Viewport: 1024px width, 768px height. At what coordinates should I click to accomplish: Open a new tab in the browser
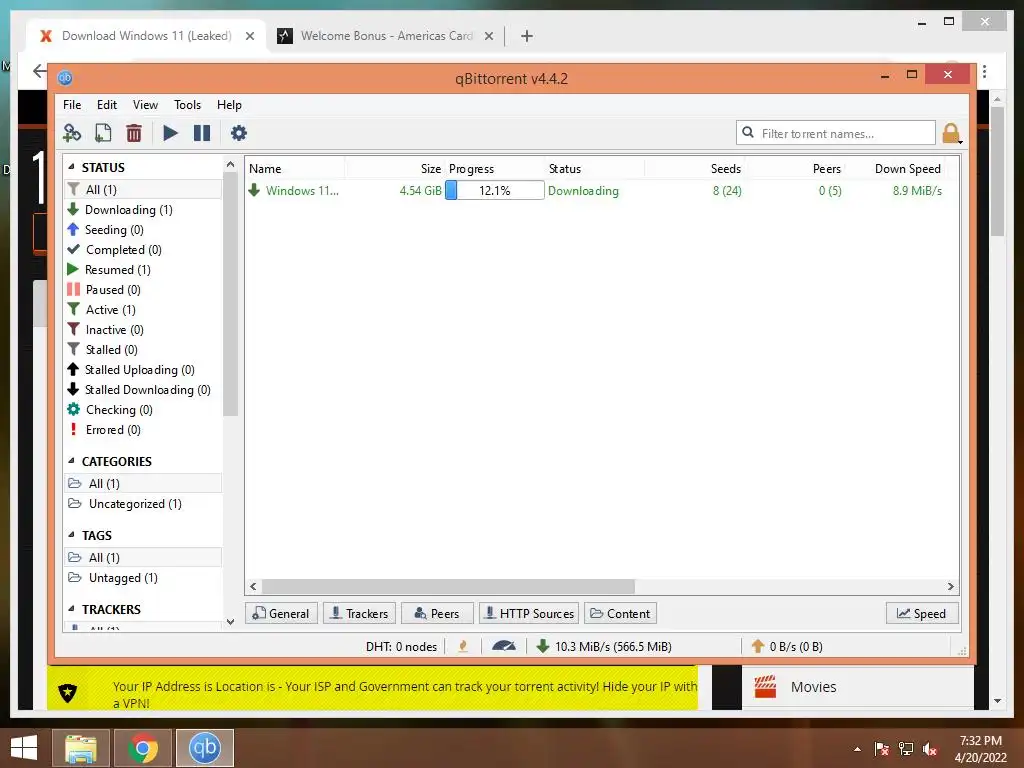(x=527, y=36)
